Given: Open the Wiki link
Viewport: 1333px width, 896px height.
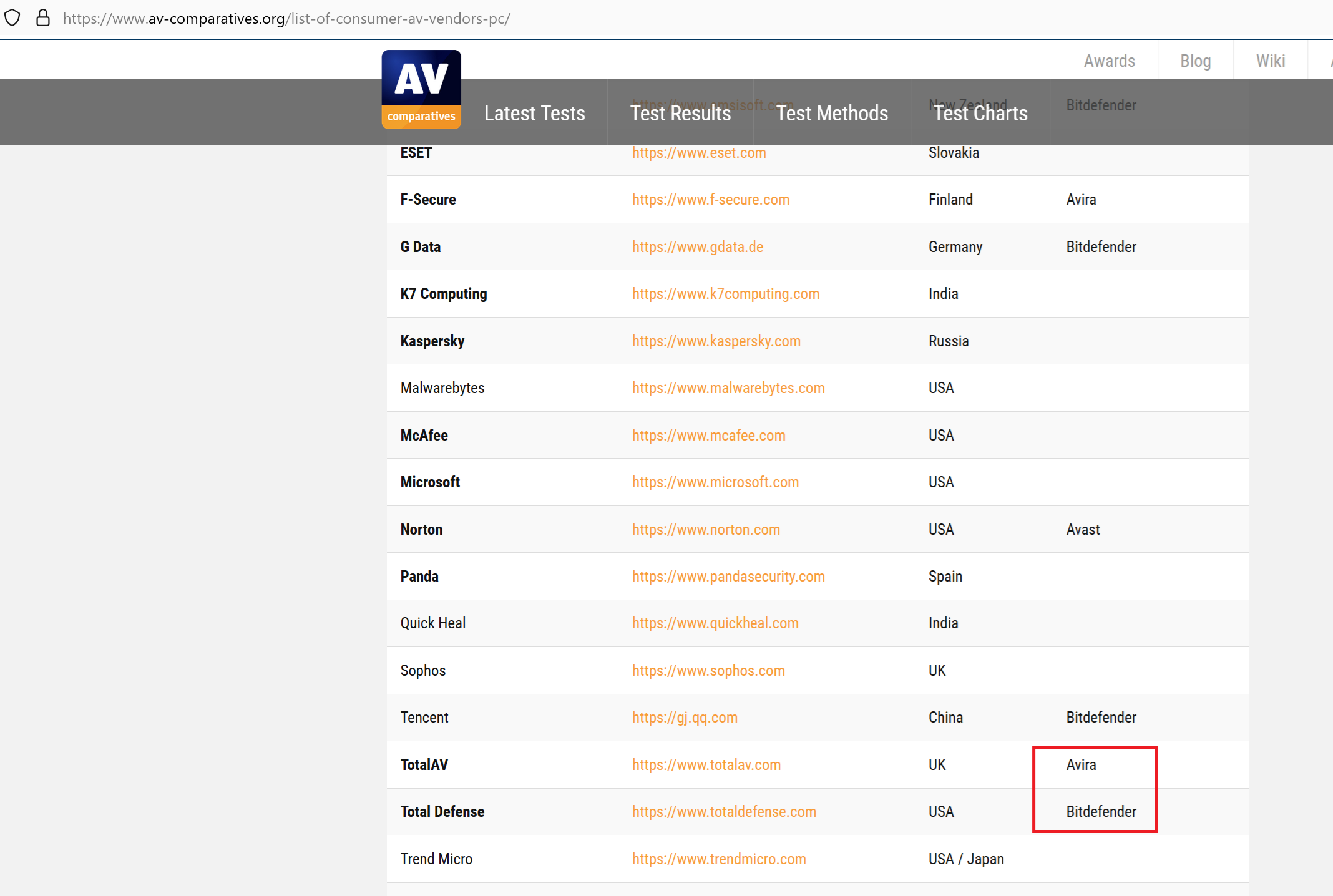Looking at the screenshot, I should pyautogui.click(x=1270, y=61).
